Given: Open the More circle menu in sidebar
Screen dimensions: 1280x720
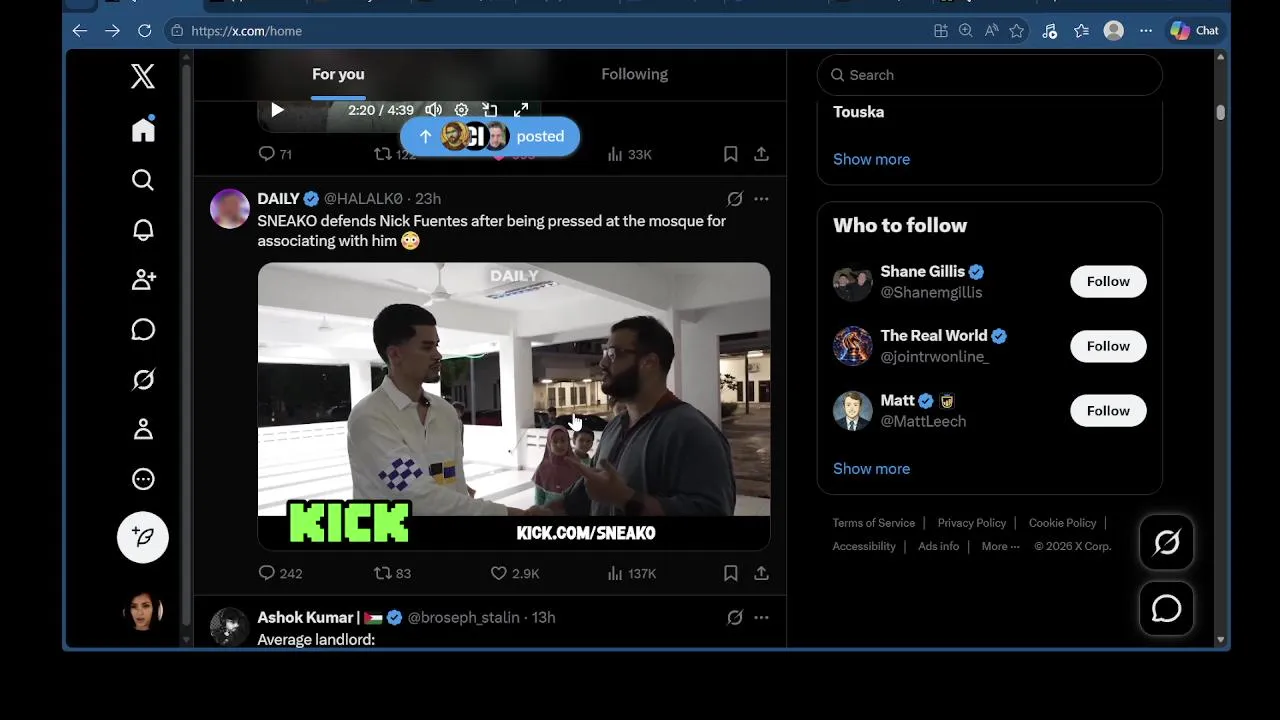Looking at the screenshot, I should coord(143,479).
